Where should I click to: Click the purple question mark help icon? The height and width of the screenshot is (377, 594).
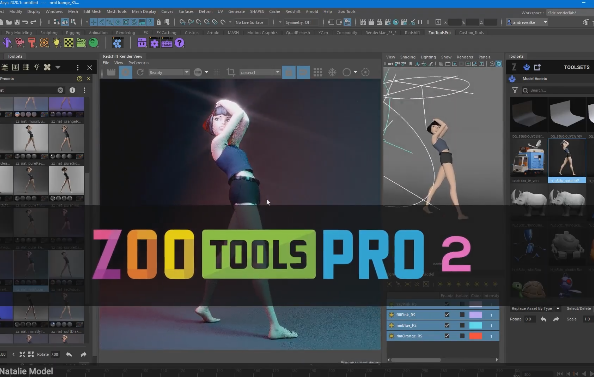tap(179, 43)
